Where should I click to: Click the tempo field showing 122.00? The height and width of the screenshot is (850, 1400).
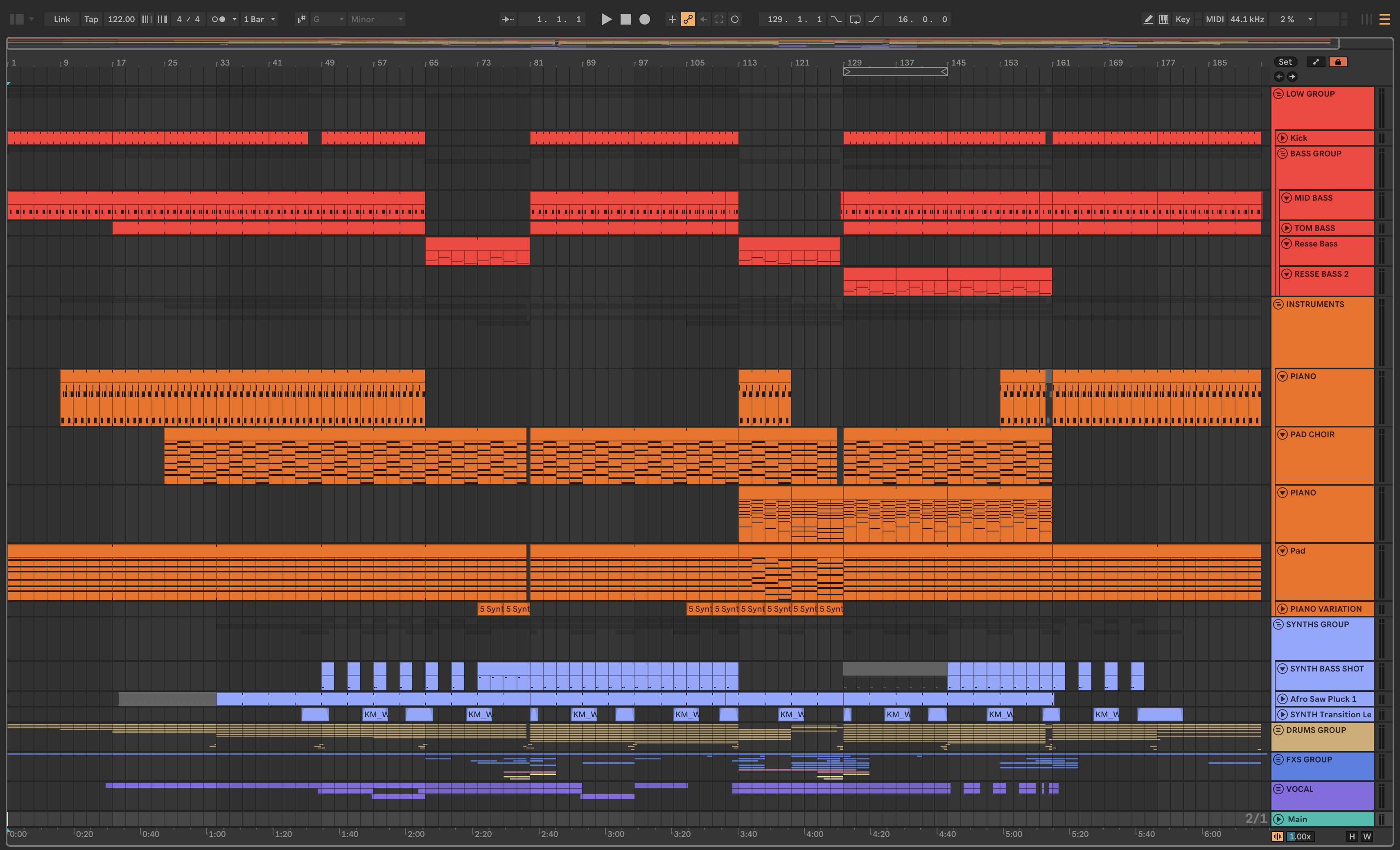click(121, 19)
